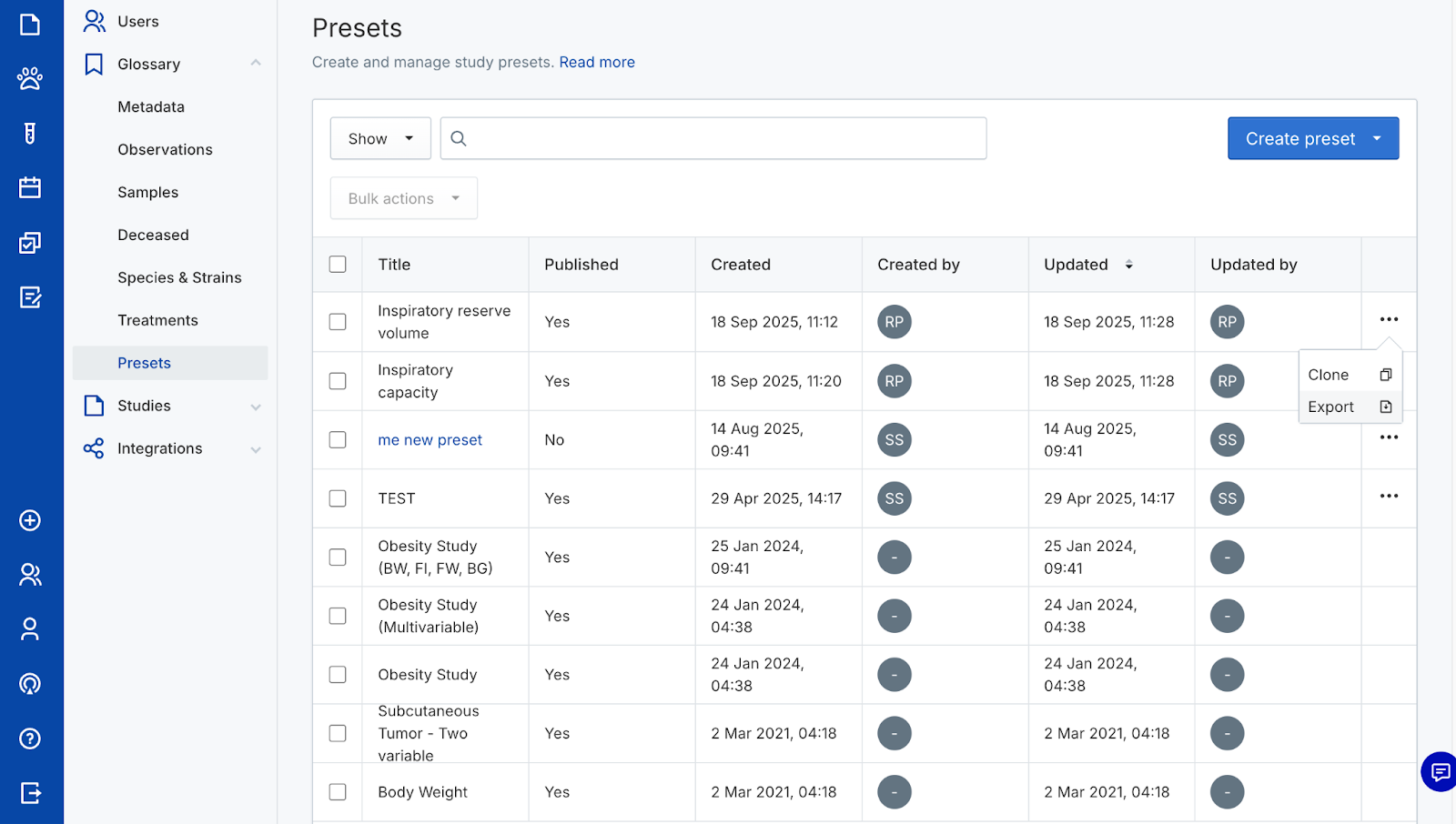
Task: Expand the Bulk actions dropdown
Action: (403, 198)
